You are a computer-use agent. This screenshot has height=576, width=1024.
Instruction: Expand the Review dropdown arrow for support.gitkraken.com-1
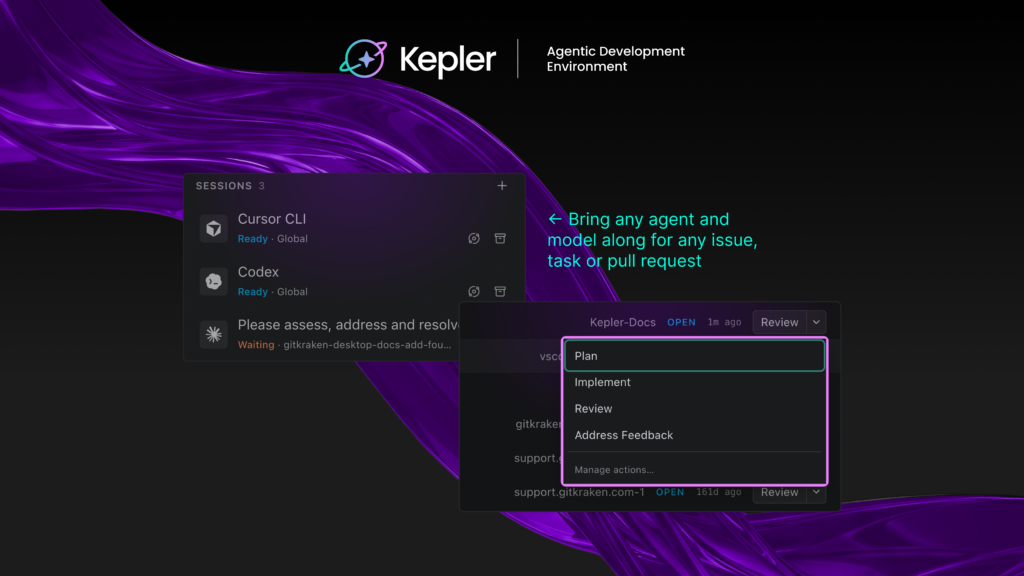pos(816,492)
